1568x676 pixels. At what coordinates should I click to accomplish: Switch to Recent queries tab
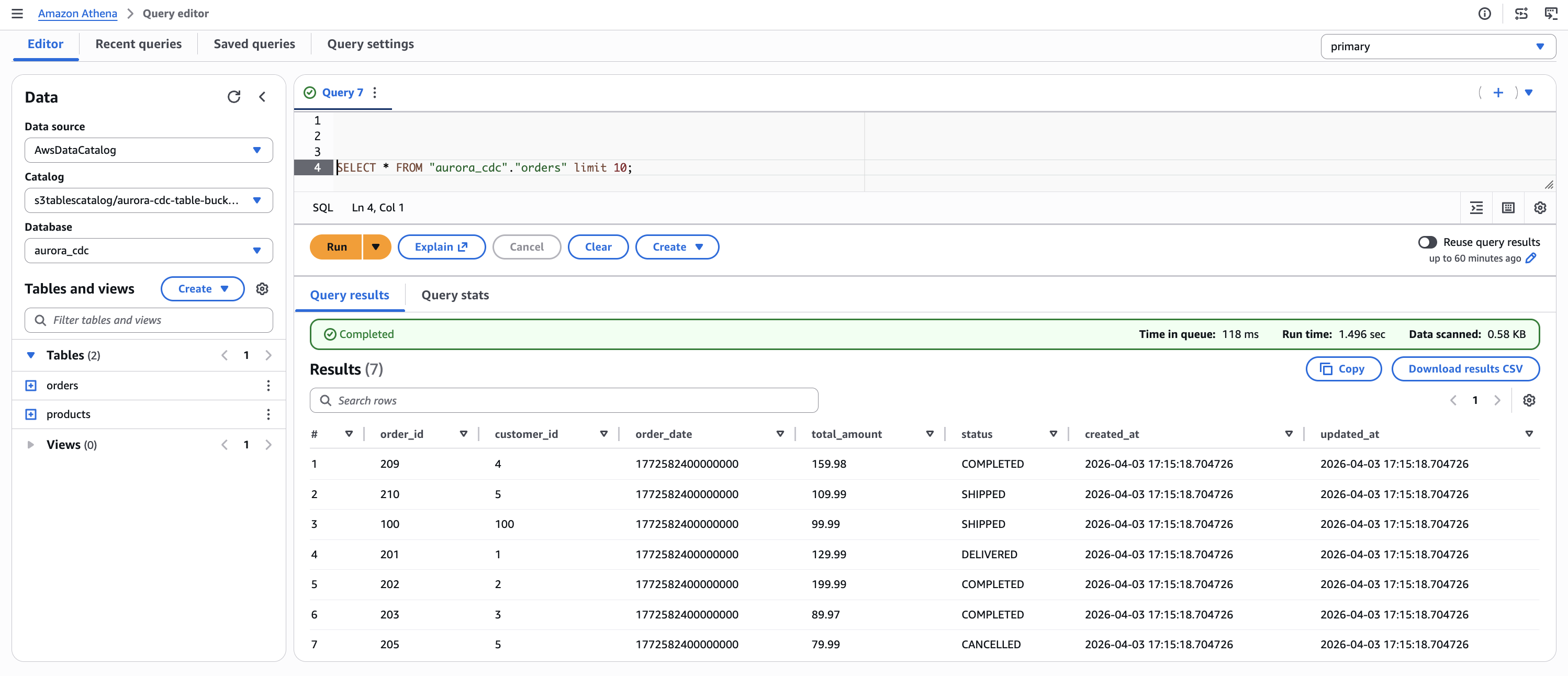coord(138,44)
